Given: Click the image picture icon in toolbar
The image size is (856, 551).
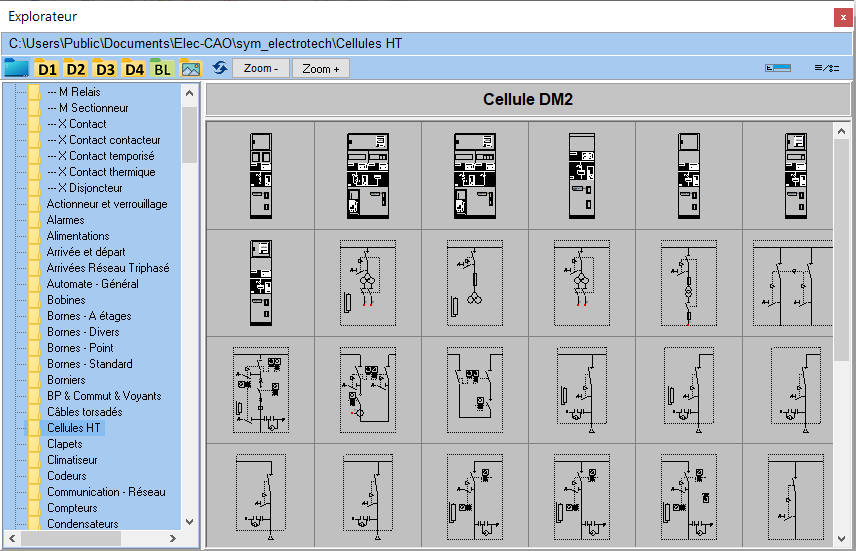Looking at the screenshot, I should click(190, 69).
